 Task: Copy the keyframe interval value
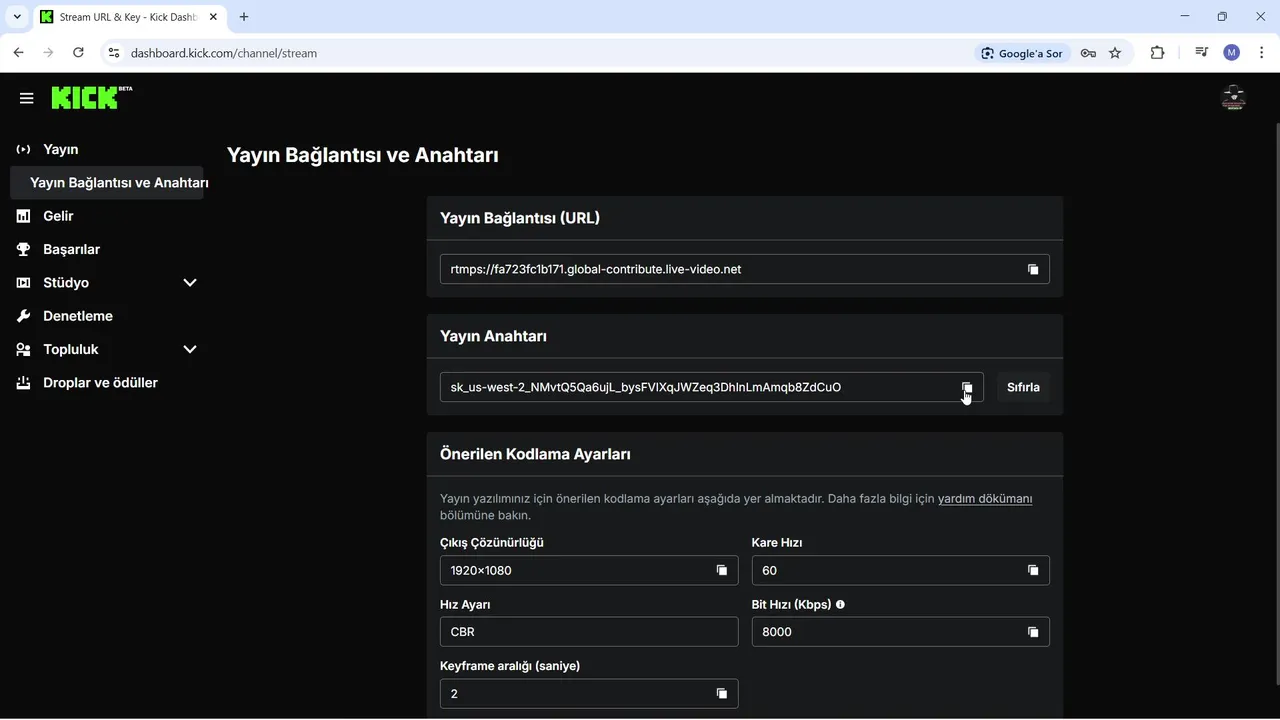tap(721, 693)
